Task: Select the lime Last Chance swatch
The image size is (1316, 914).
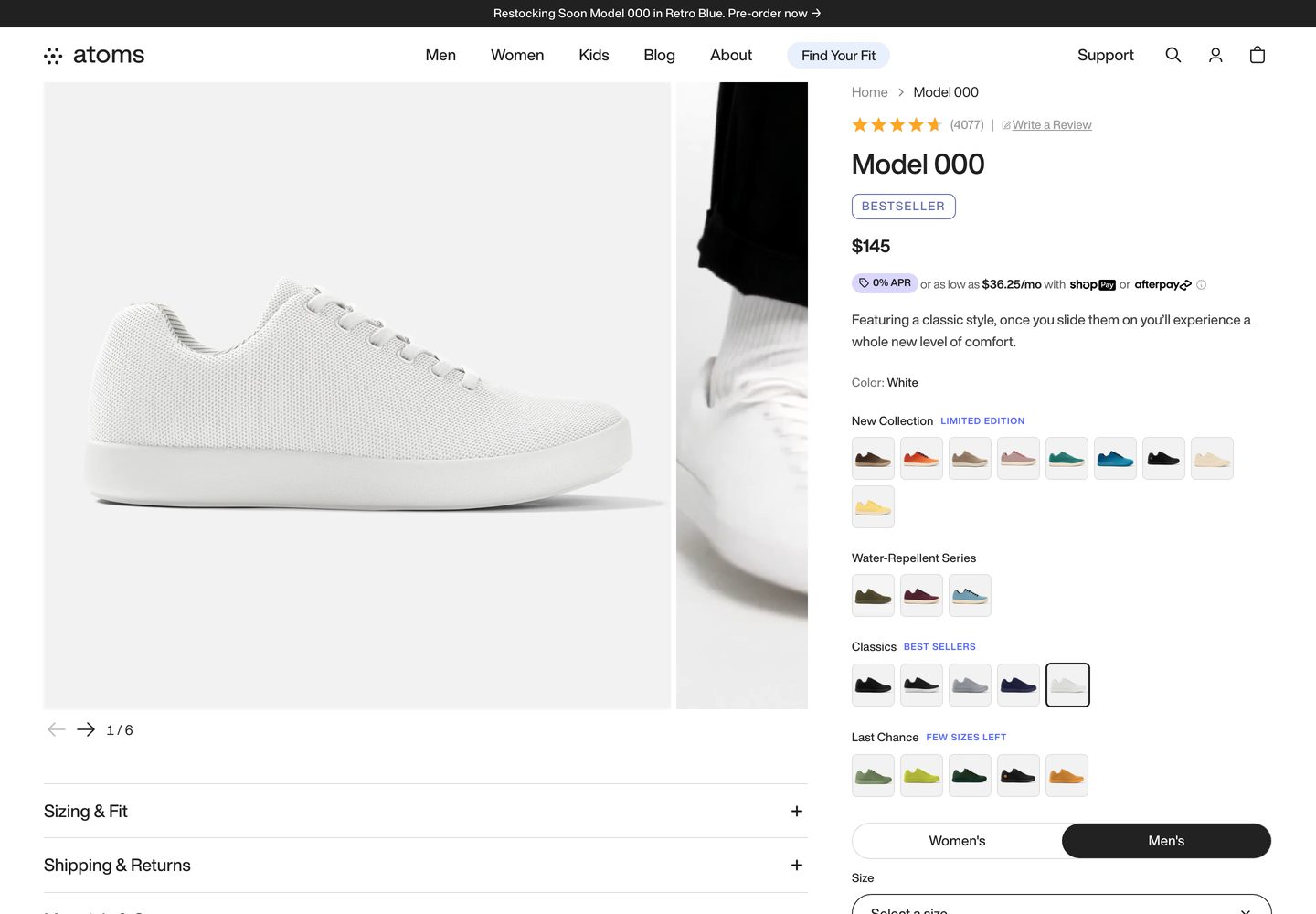Action: (x=921, y=775)
